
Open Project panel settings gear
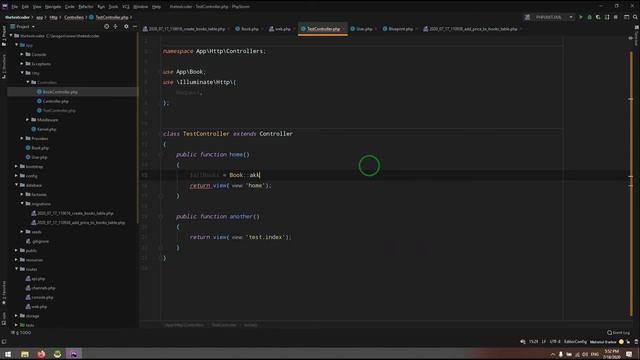tap(126, 27)
